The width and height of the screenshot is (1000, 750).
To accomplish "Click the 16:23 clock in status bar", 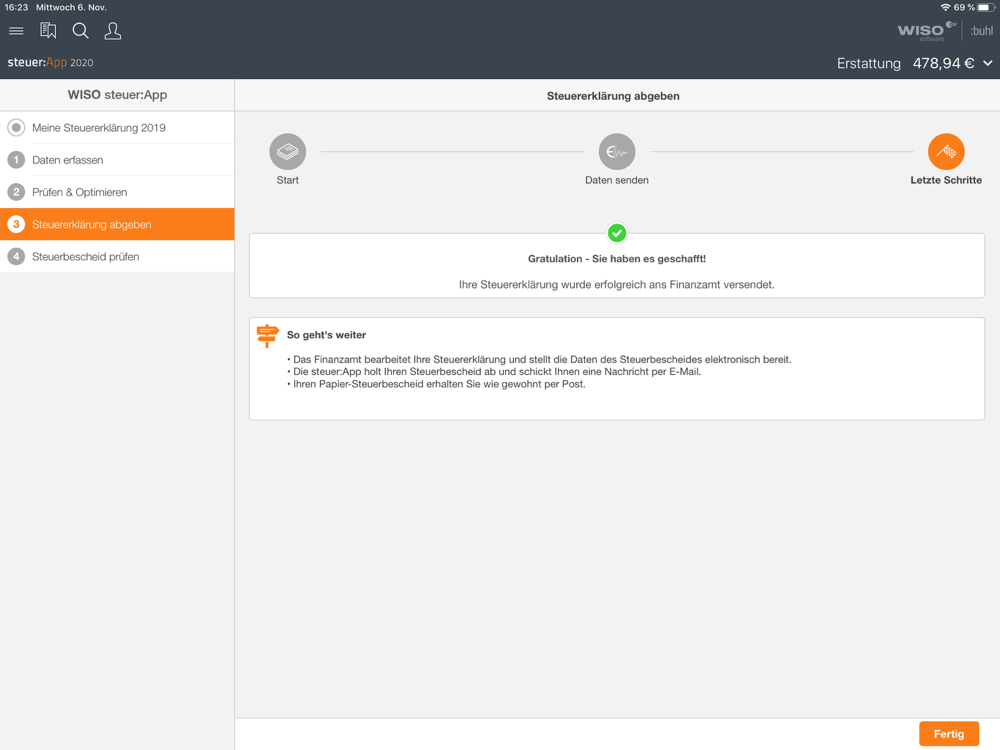I will pos(16,8).
